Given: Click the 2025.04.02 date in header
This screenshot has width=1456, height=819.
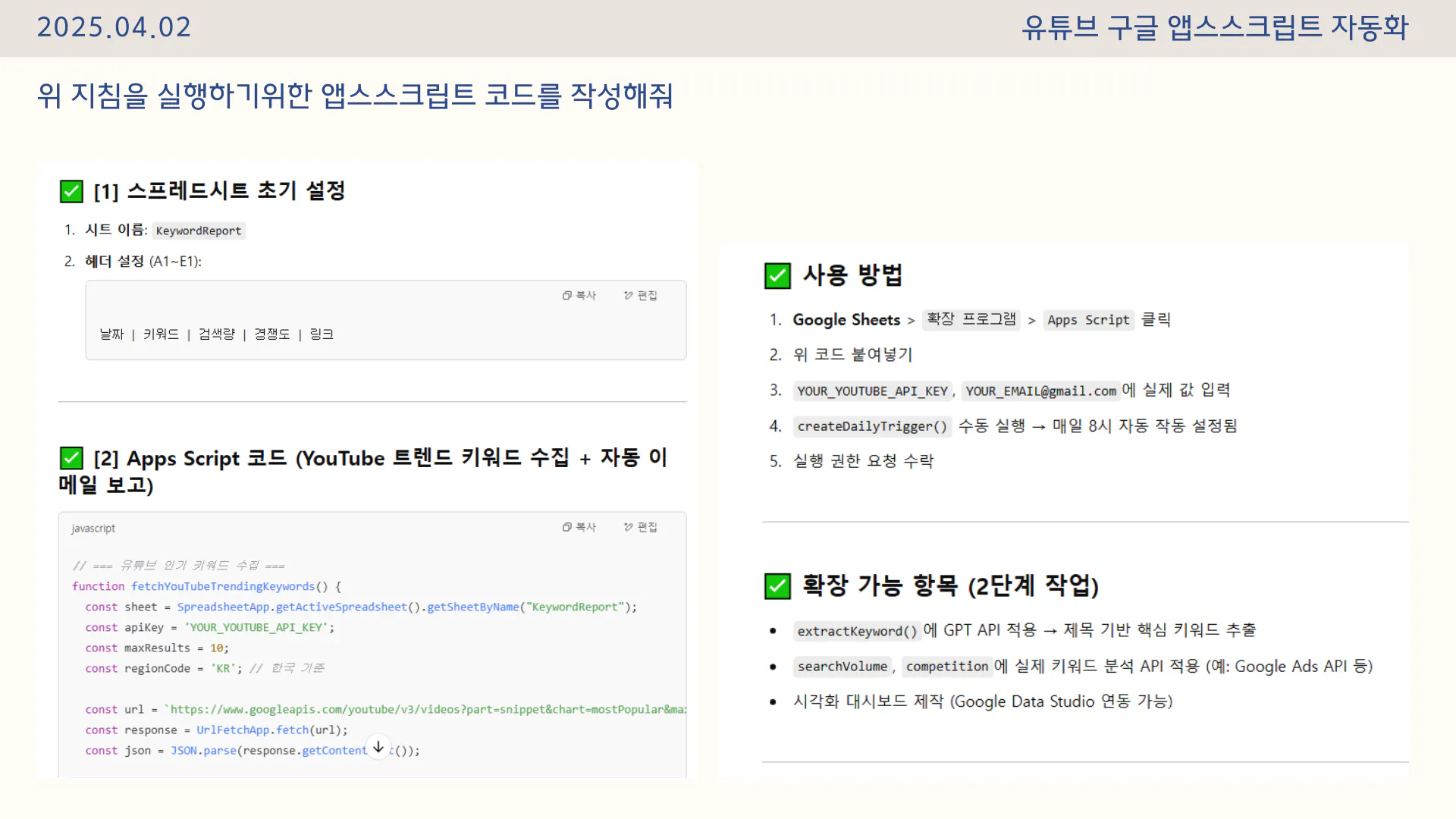Looking at the screenshot, I should pos(114,27).
